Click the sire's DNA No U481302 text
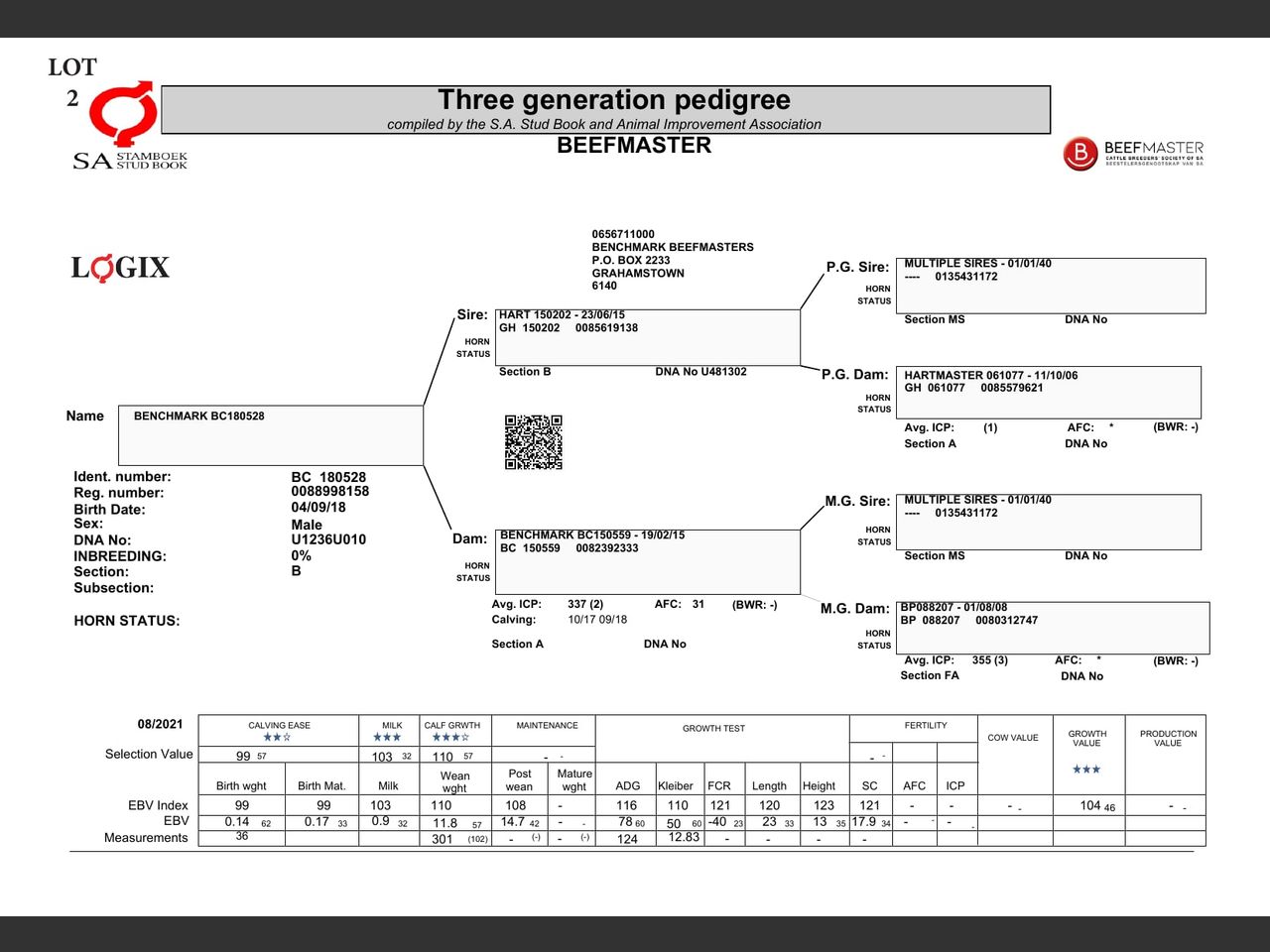 point(700,372)
